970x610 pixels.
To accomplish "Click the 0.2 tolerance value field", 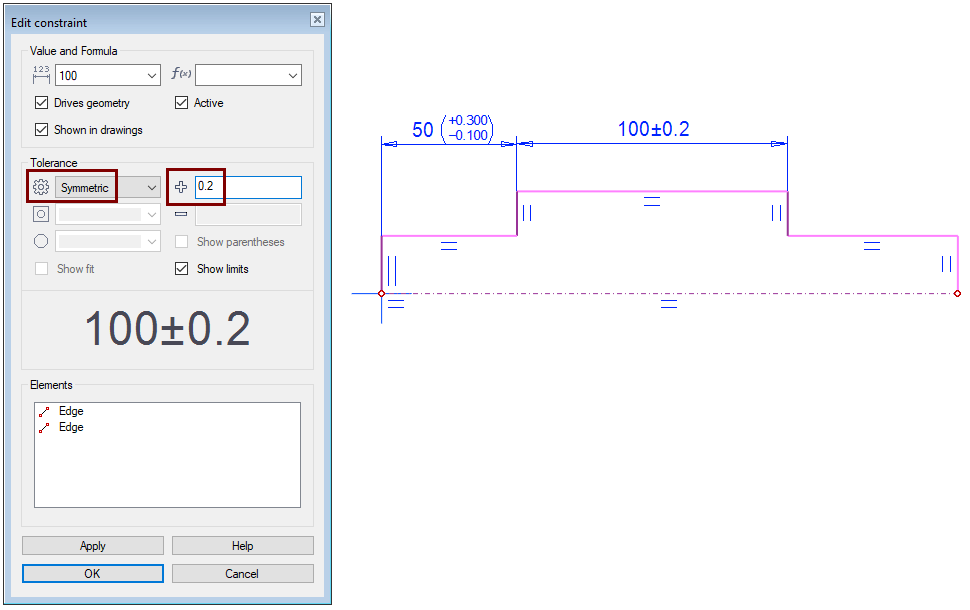I will coord(247,187).
